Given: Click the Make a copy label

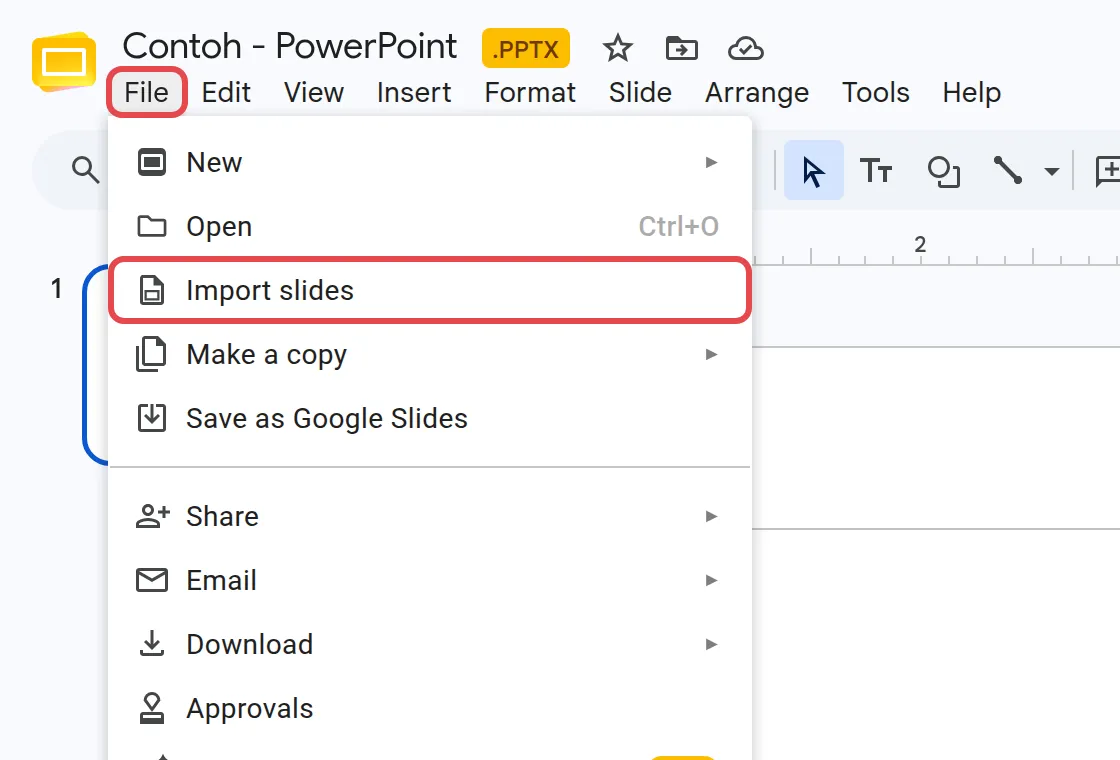Looking at the screenshot, I should tap(266, 354).
